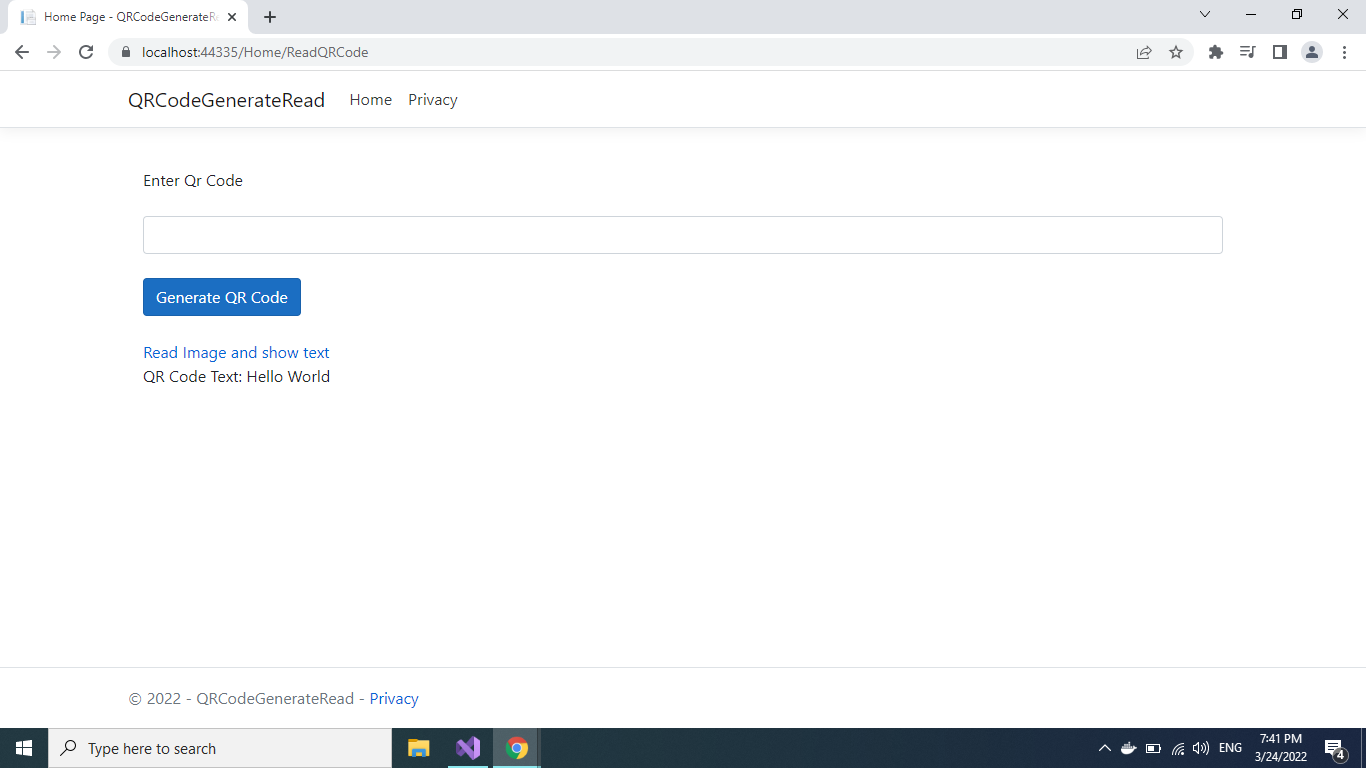The height and width of the screenshot is (768, 1366).
Task: Open Chrome three-dot menu
Action: click(1344, 52)
